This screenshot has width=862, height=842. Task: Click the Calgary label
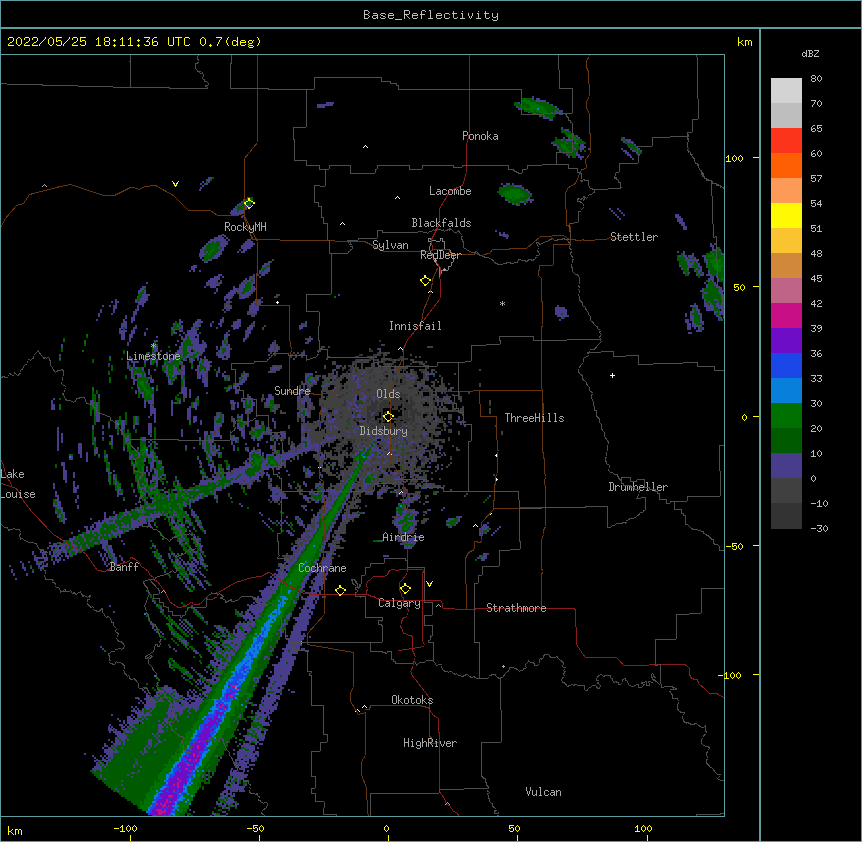coord(399,603)
